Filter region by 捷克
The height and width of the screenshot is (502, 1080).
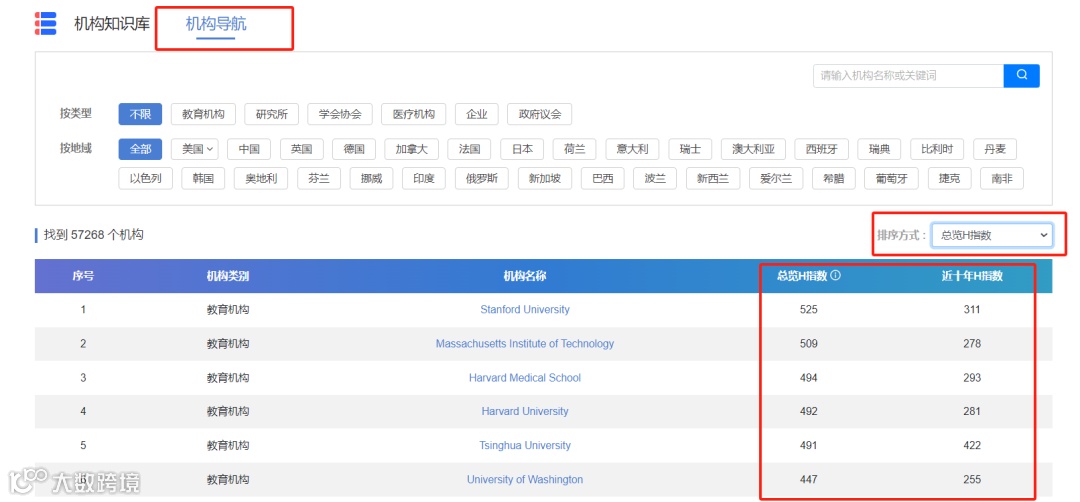pyautogui.click(x=949, y=178)
